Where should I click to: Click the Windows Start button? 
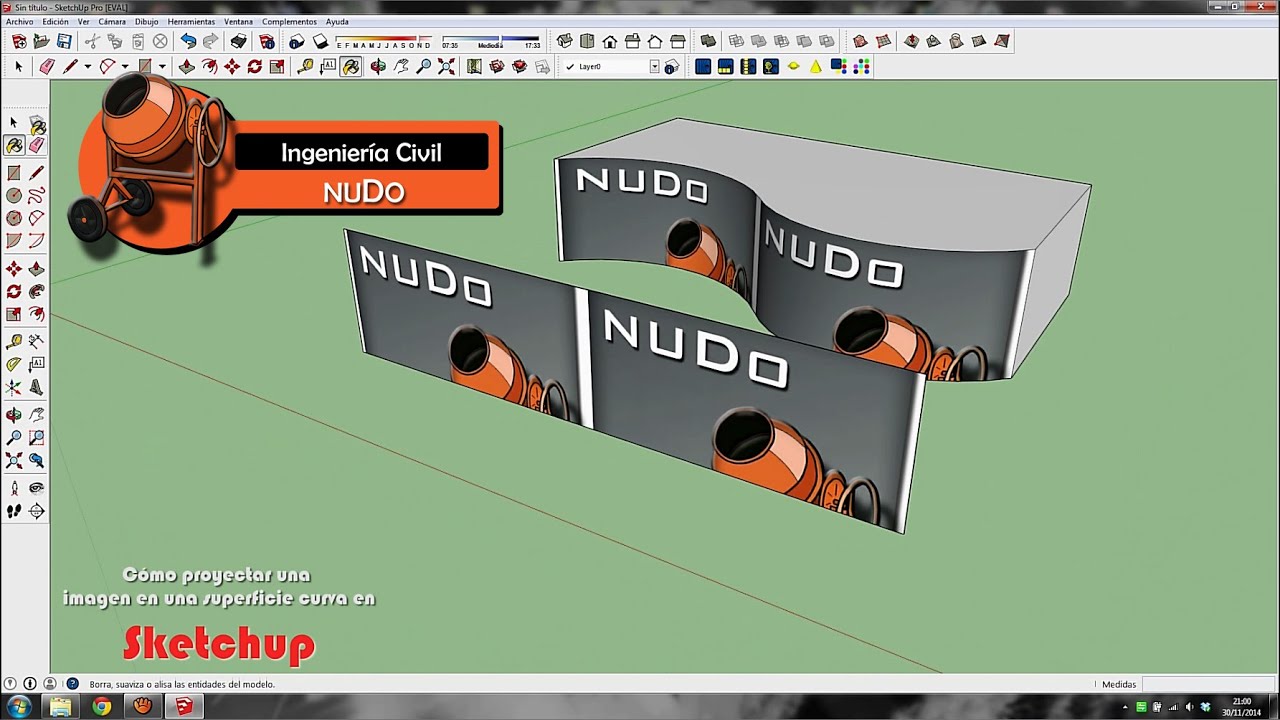(18, 707)
